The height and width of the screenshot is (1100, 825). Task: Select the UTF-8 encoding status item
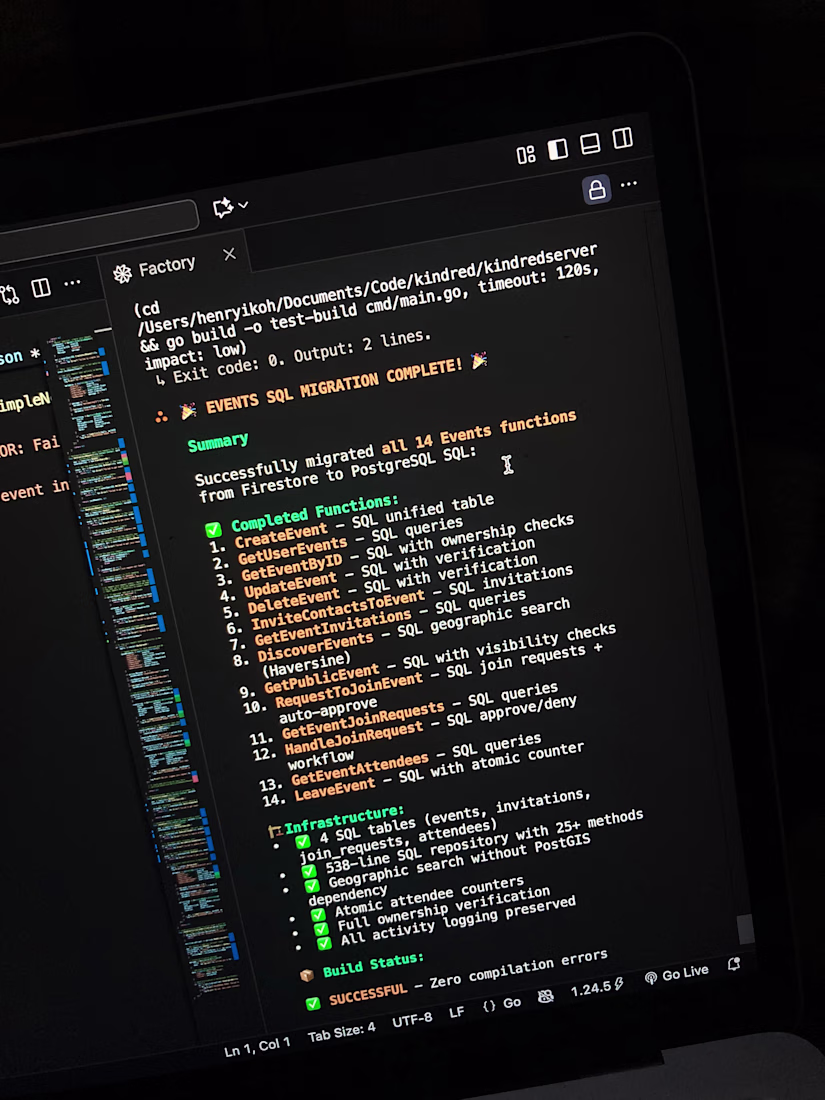[x=412, y=1021]
